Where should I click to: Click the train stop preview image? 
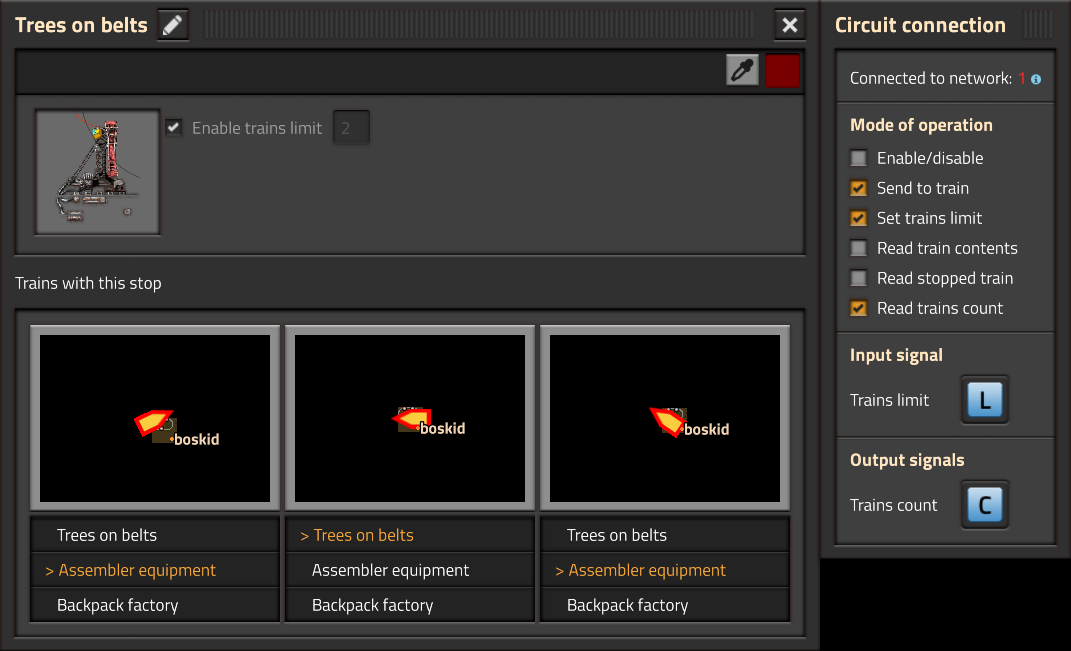[98, 172]
